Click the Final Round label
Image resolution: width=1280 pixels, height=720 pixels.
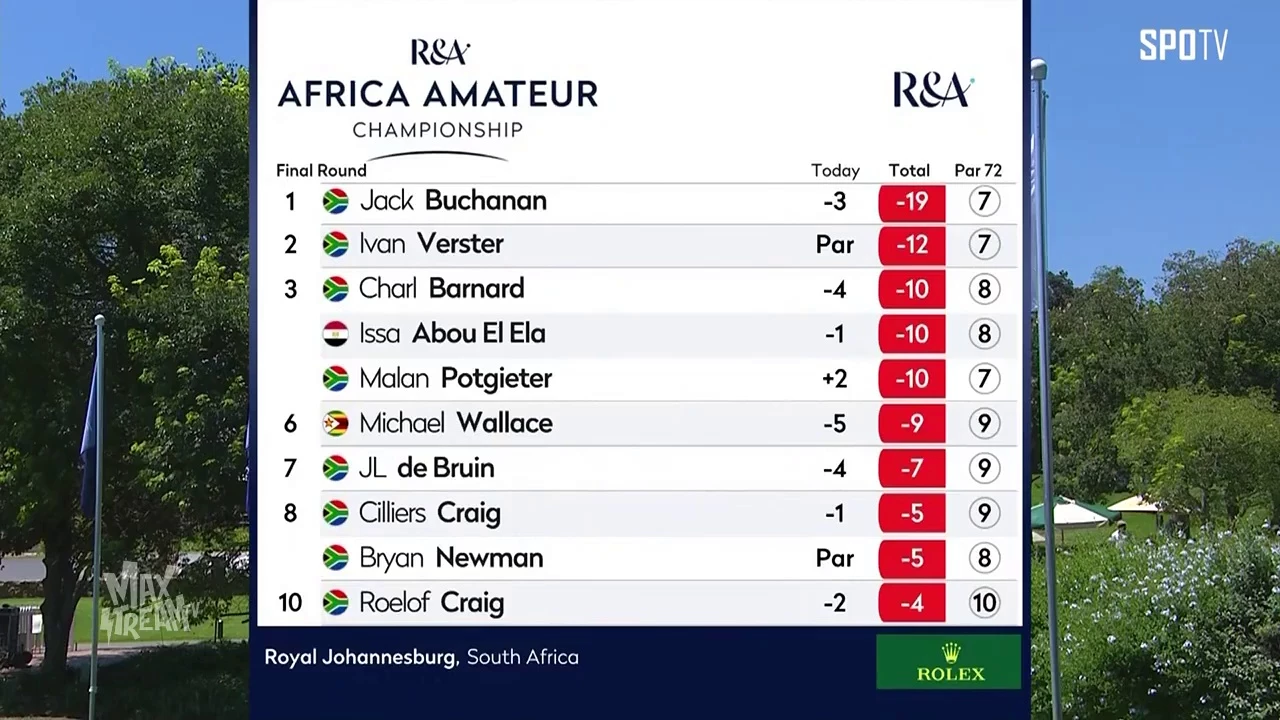coord(321,171)
